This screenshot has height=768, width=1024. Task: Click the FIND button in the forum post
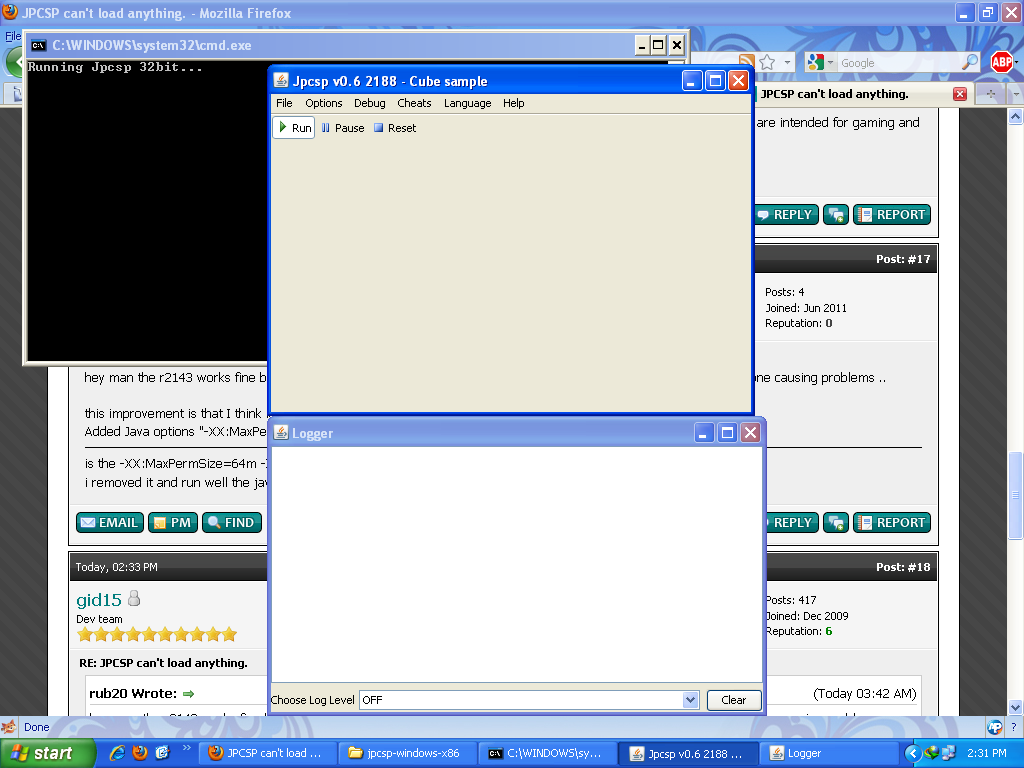(232, 522)
